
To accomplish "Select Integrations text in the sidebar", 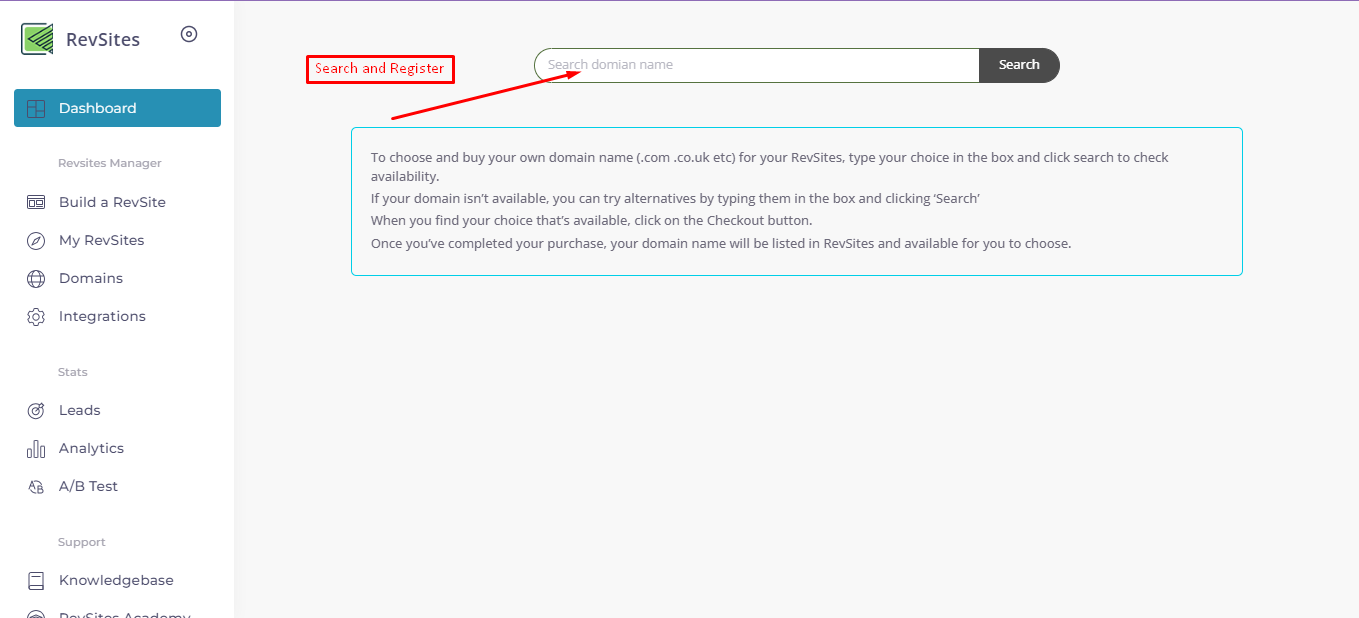I will click(x=102, y=316).
